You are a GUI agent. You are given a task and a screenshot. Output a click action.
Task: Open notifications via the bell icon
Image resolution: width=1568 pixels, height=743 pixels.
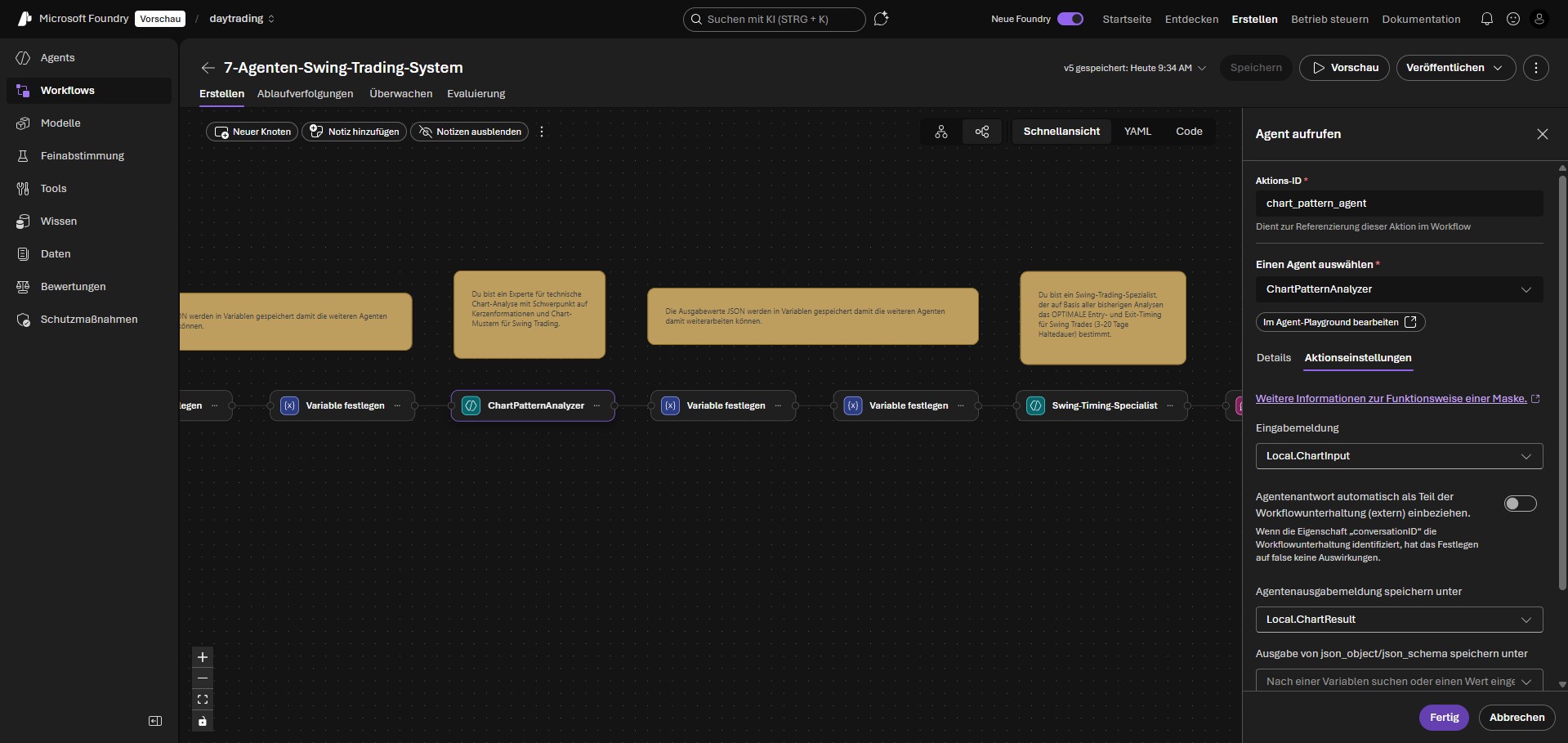coord(1486,19)
